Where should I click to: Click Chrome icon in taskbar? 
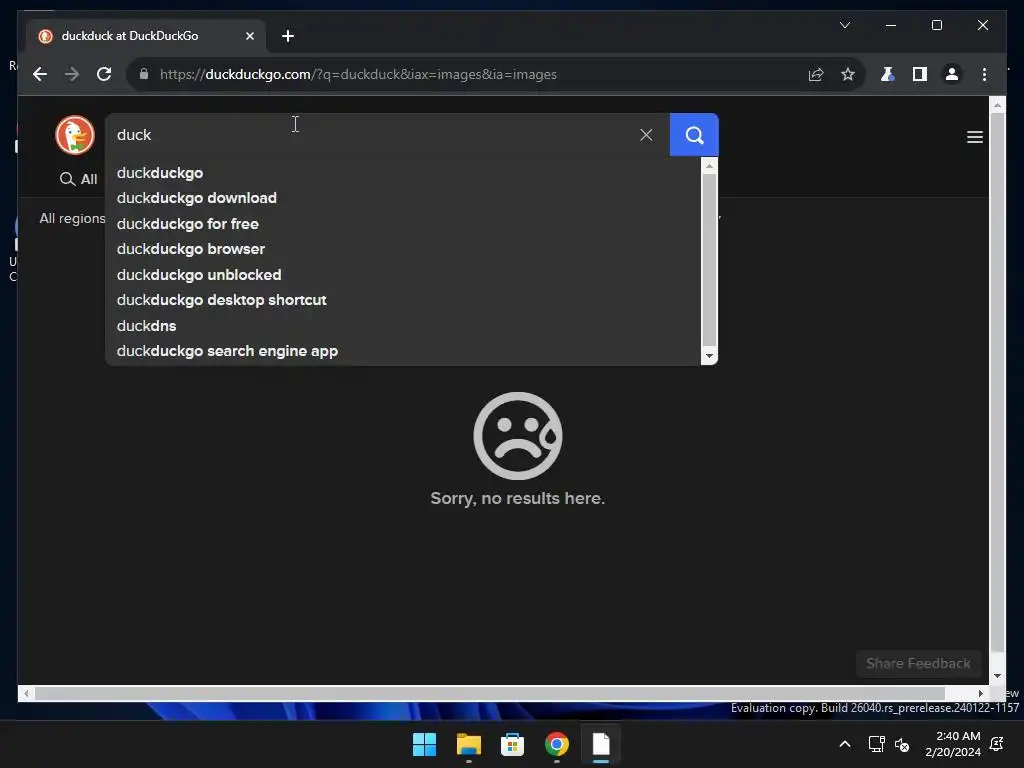point(556,744)
